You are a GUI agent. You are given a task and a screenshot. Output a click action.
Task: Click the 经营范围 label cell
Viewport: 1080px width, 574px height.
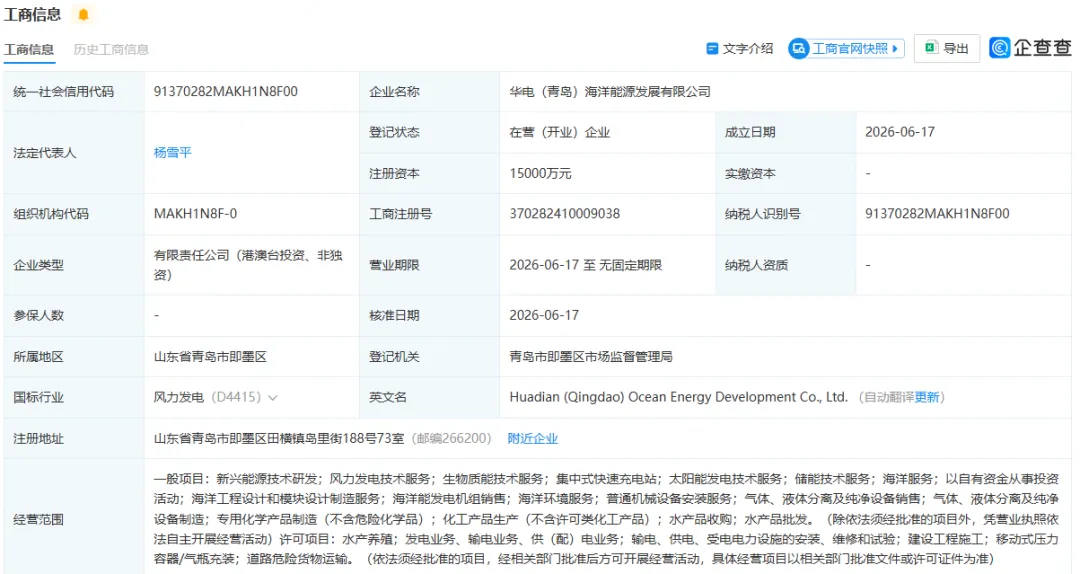[x=74, y=519]
